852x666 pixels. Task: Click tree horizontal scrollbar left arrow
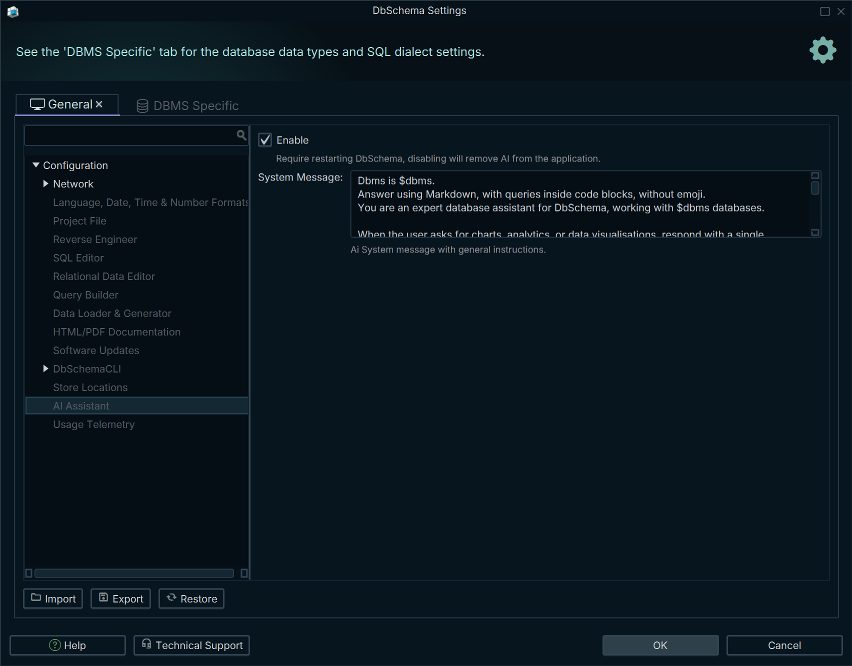(29, 573)
